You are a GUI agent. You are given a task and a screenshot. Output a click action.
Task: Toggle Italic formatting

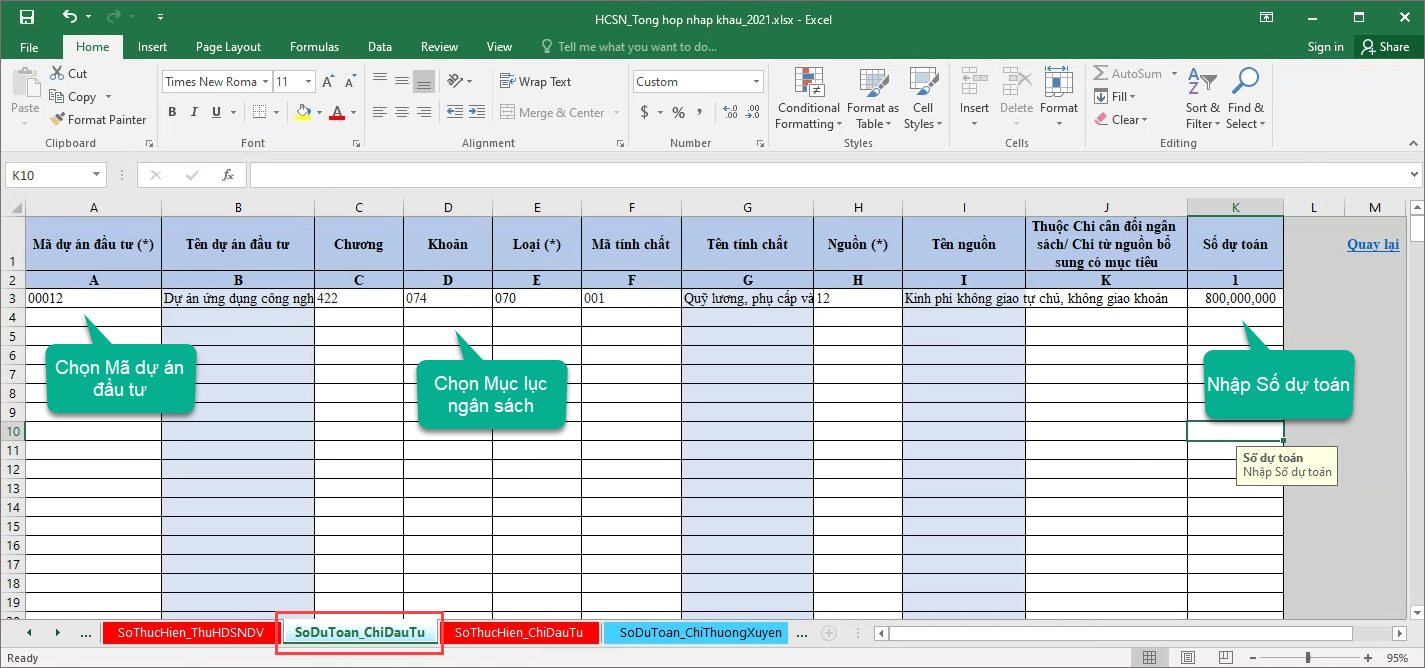(x=193, y=112)
